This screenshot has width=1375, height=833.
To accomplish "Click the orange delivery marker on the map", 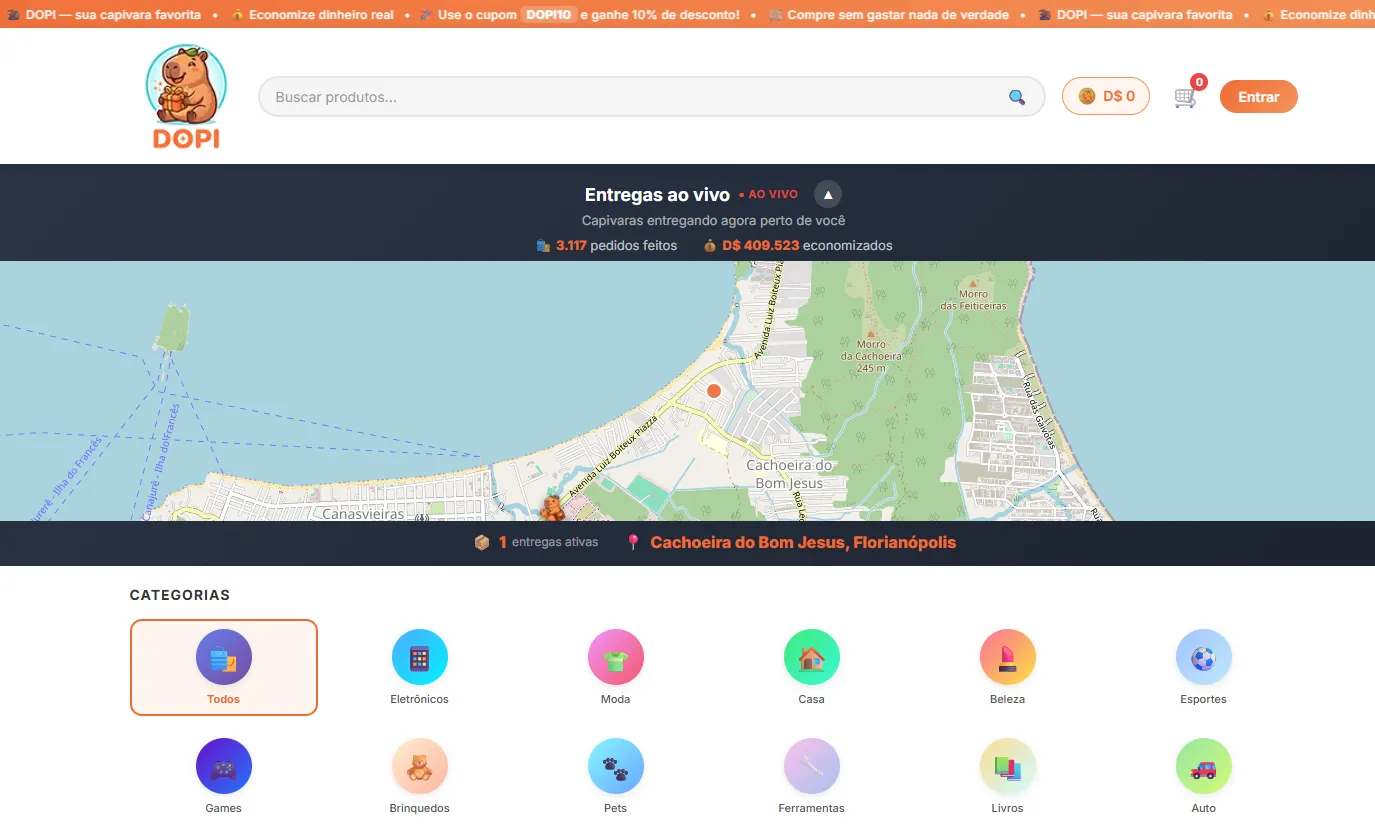I will (x=714, y=391).
